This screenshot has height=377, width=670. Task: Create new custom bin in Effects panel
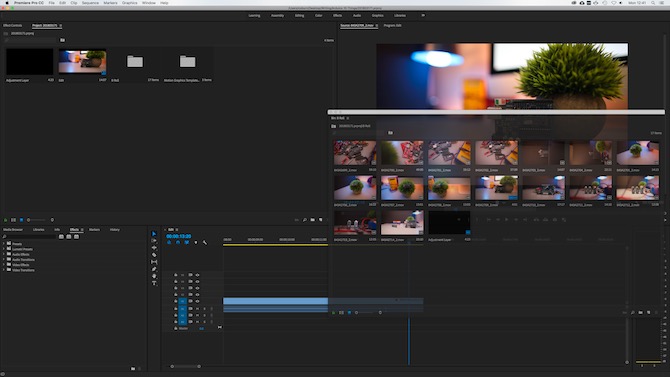[x=133, y=368]
